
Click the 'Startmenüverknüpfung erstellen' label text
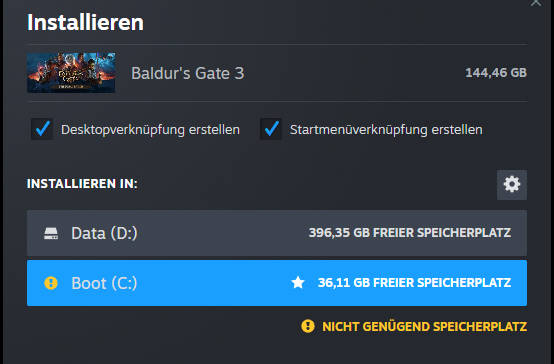coord(386,130)
